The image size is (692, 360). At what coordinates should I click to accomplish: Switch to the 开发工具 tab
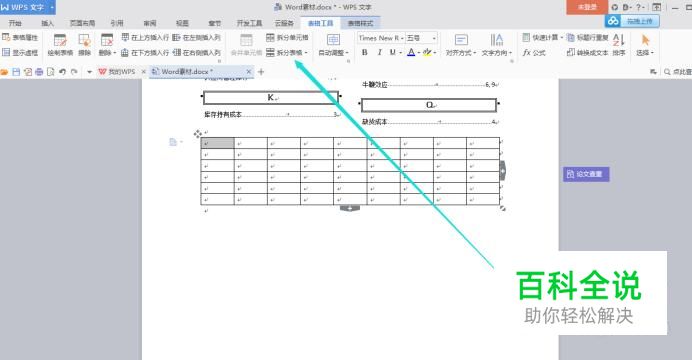(249, 23)
